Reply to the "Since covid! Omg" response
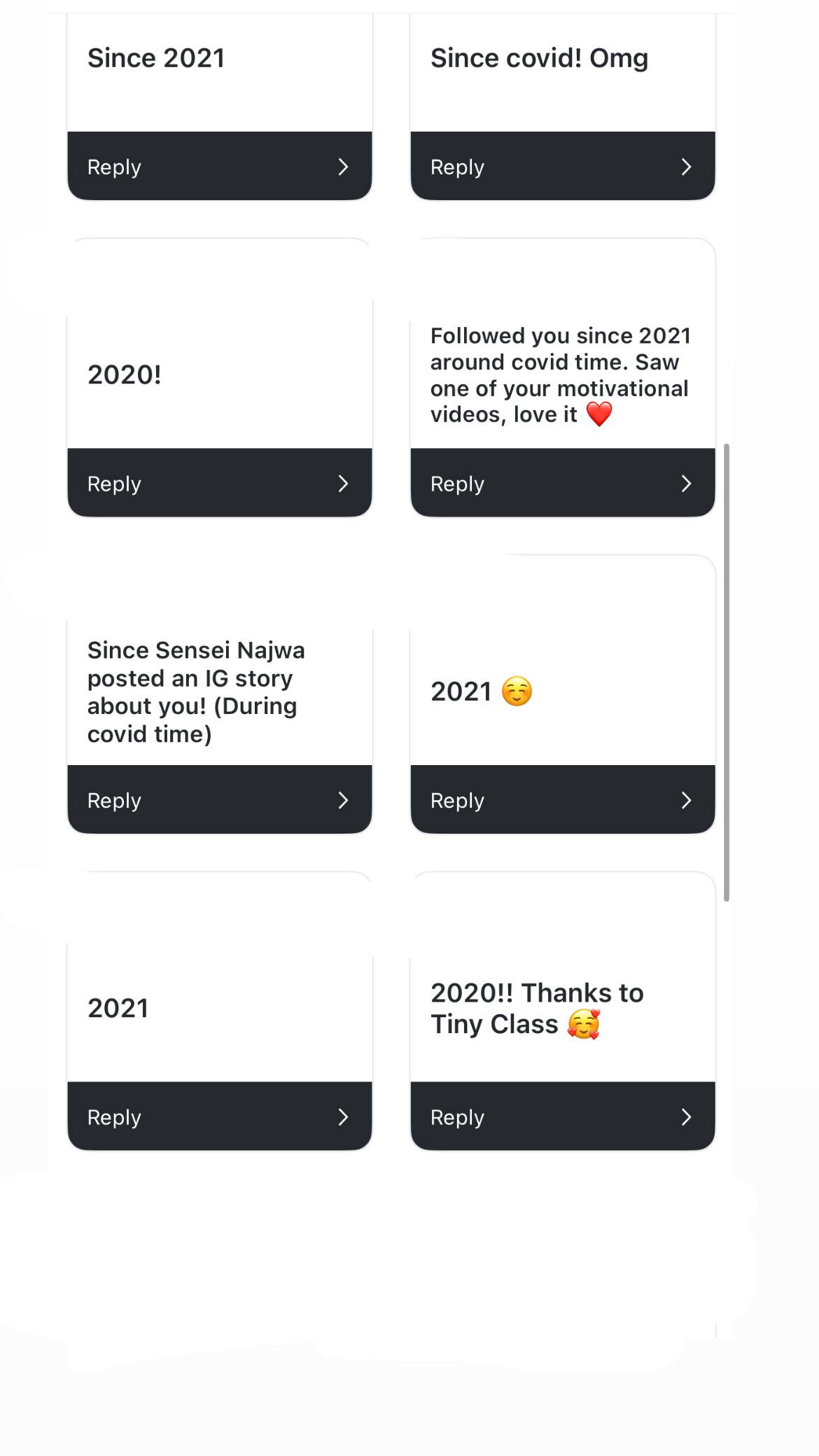Screen dimensions: 819x1456 pyautogui.click(x=458, y=167)
